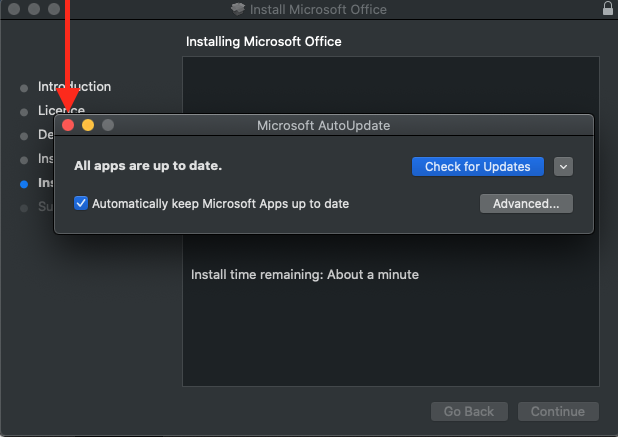Click the Install Microsoft Office window title
Image resolution: width=618 pixels, height=437 pixels.
coord(320,10)
